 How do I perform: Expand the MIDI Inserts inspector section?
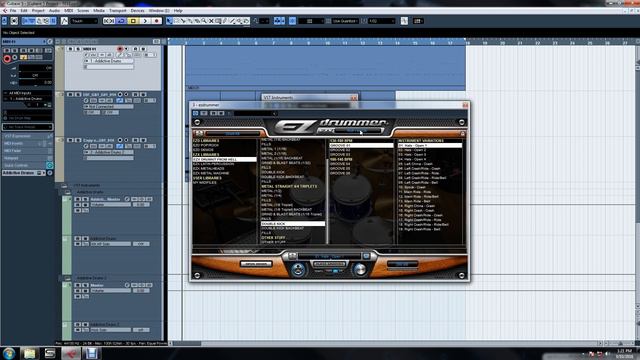[27, 143]
